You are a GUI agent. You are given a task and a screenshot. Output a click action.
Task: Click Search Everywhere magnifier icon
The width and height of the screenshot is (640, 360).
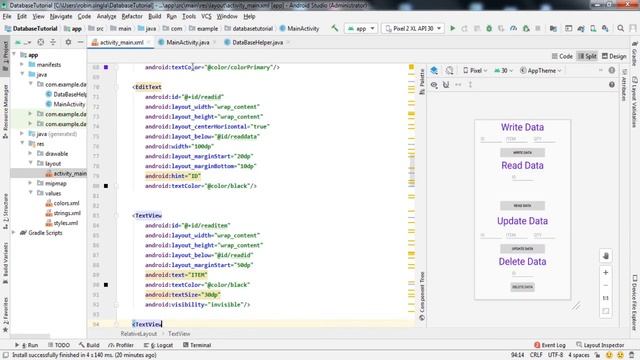tap(620, 28)
